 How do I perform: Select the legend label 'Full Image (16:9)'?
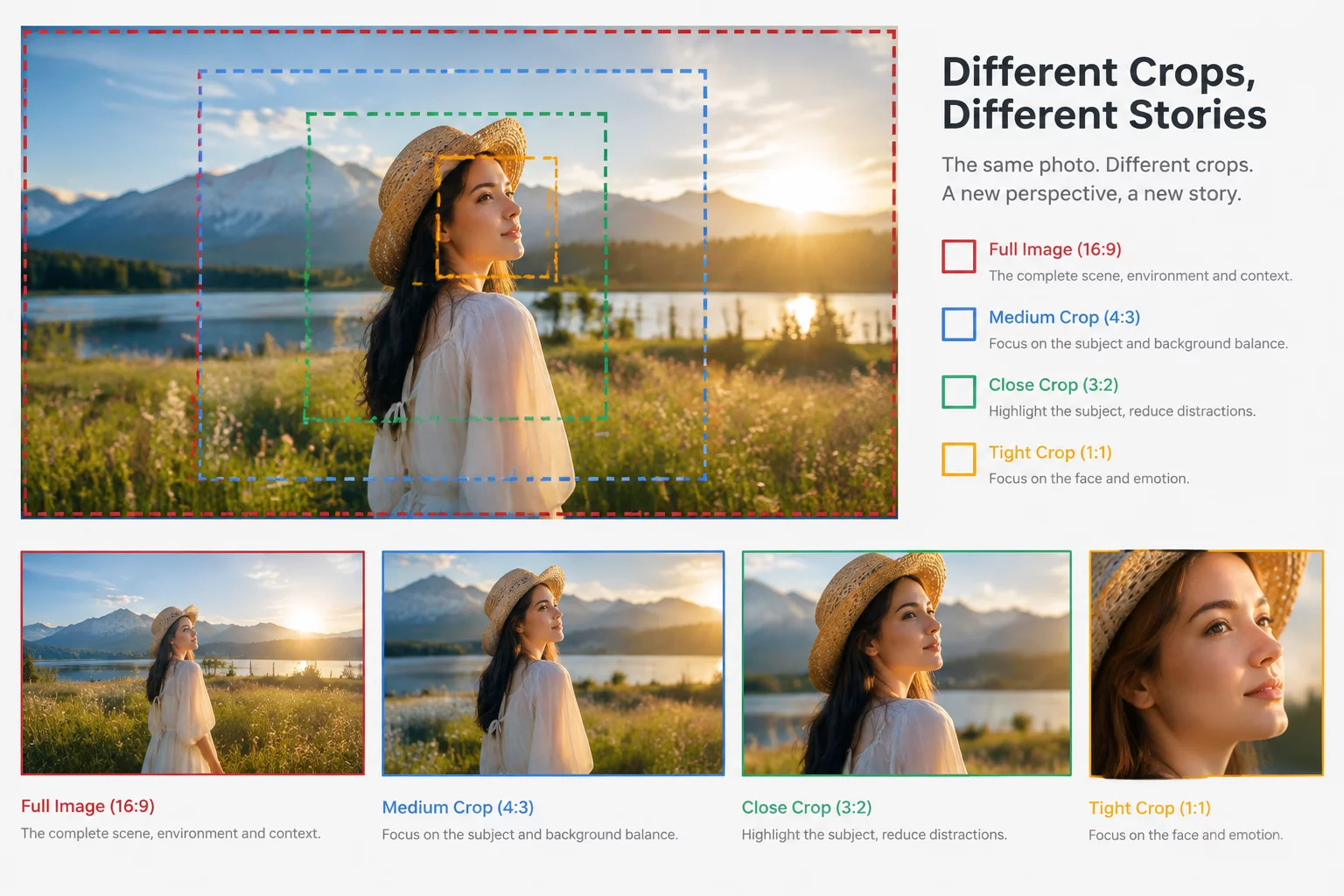(1055, 249)
